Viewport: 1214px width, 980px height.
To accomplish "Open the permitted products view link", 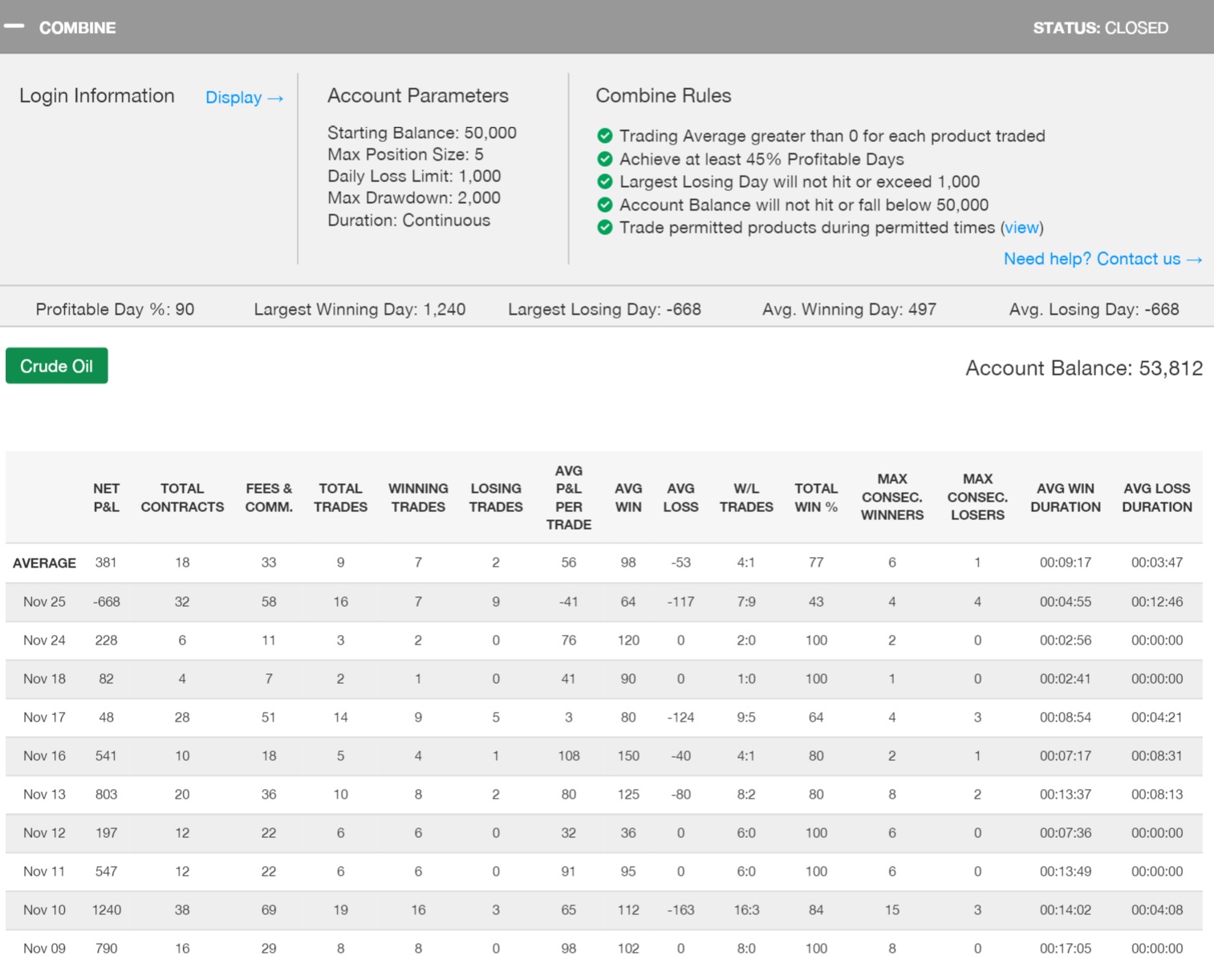I will [1021, 228].
